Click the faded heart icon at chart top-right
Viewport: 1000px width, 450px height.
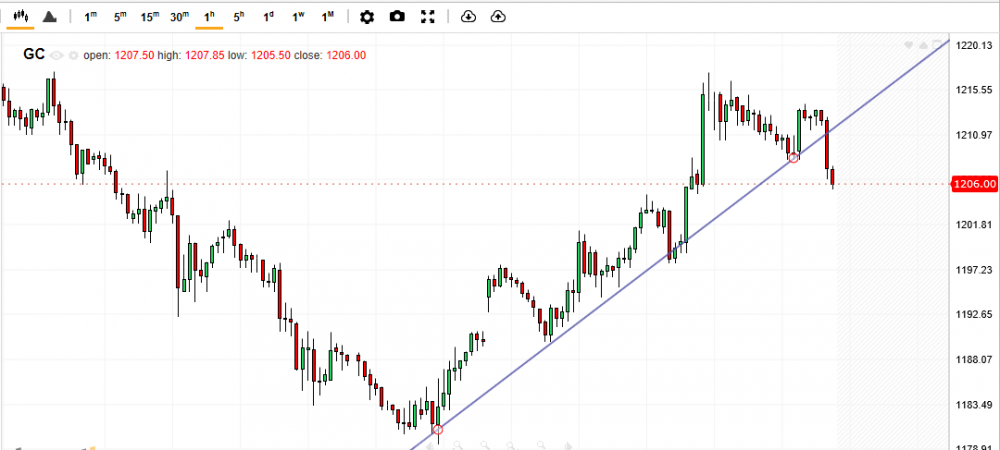coord(909,46)
